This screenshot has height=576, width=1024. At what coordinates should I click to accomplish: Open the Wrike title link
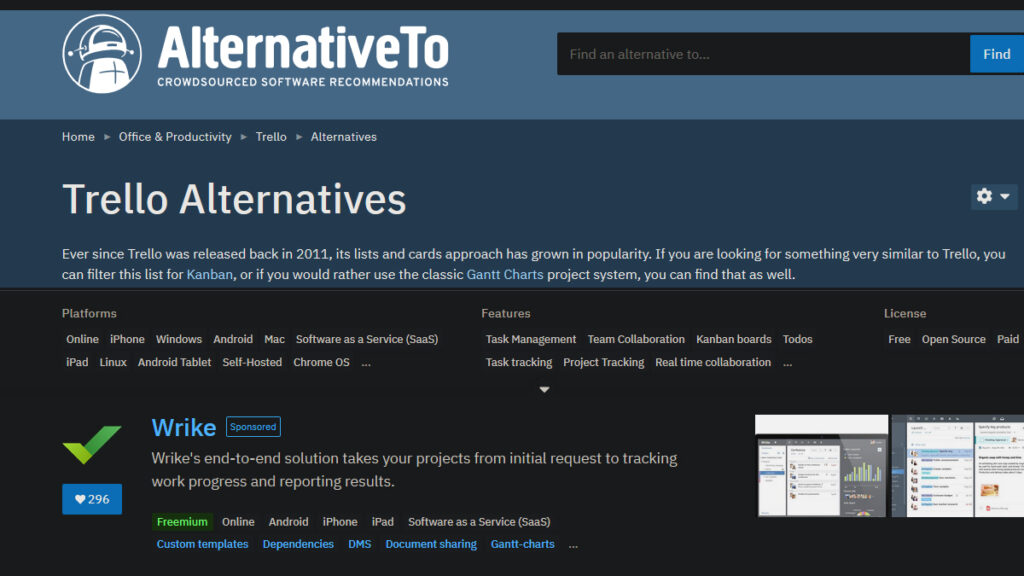(x=184, y=427)
